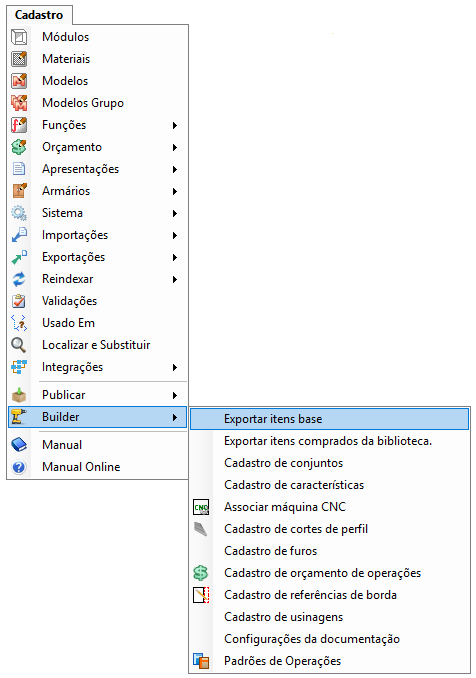Click the Módulos cube icon
The image size is (476, 678).
(x=19, y=37)
